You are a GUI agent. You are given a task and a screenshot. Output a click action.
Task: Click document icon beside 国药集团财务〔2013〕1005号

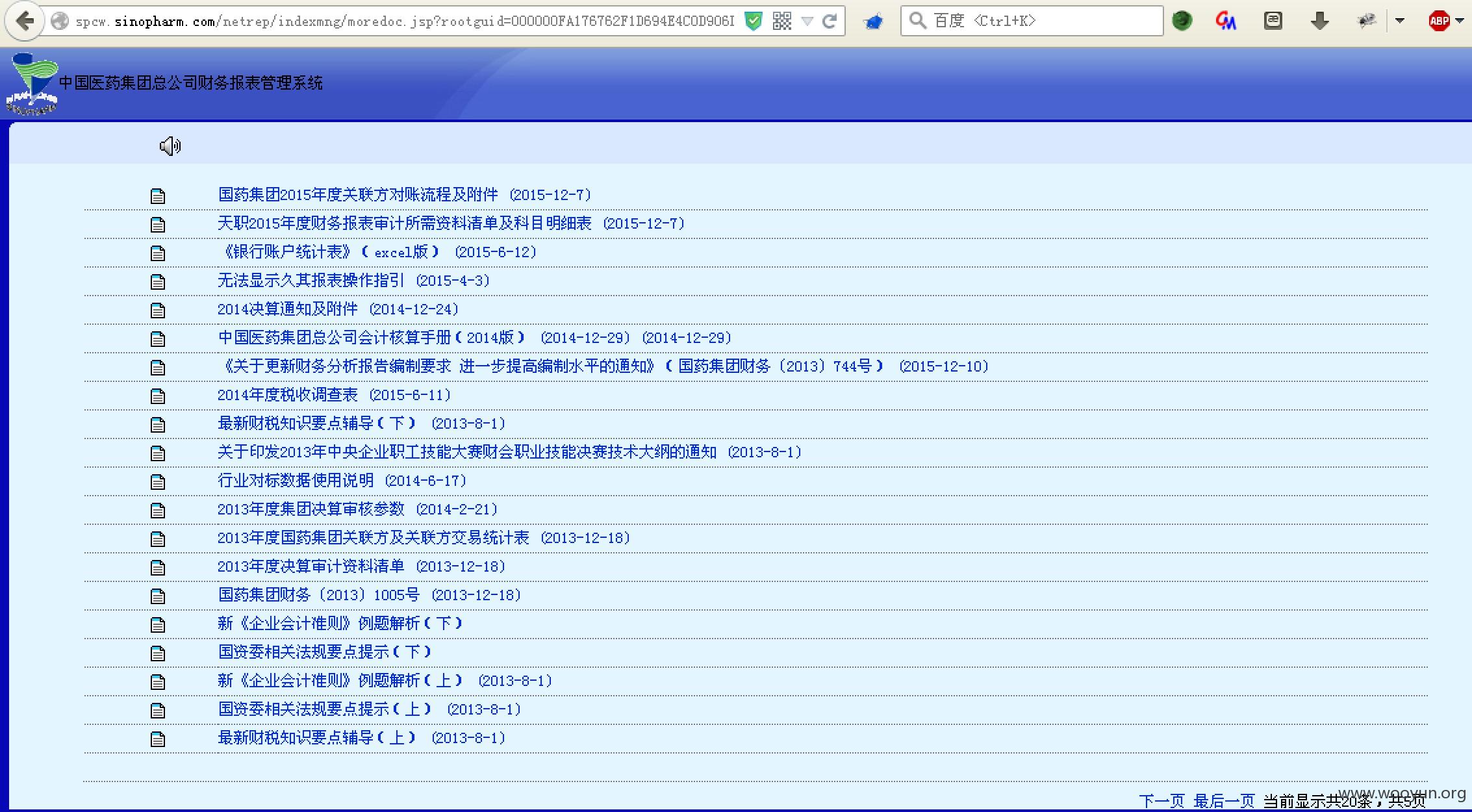click(x=158, y=596)
